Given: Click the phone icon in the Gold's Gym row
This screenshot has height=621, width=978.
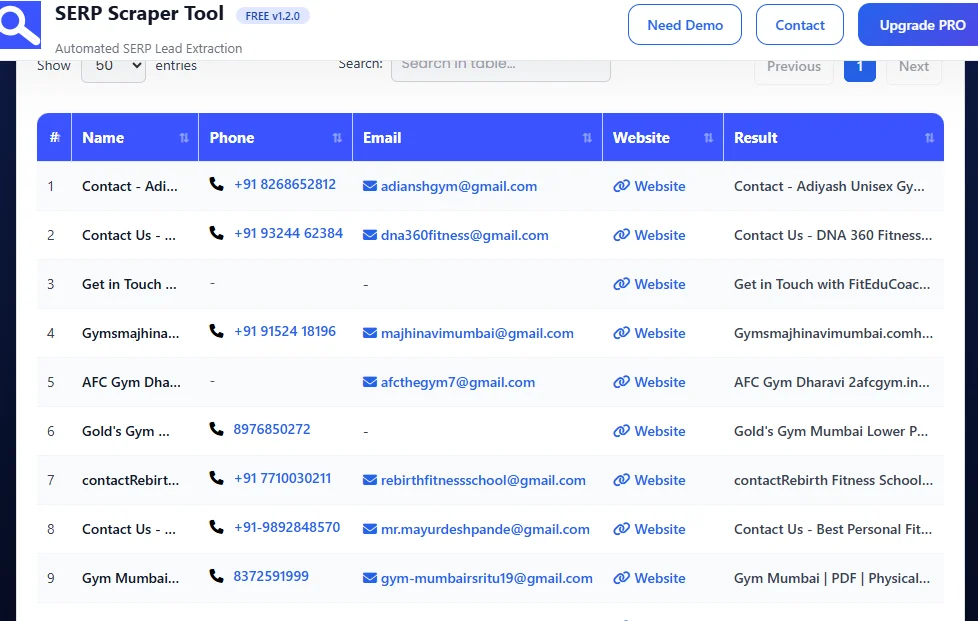Looking at the screenshot, I should coord(214,430).
